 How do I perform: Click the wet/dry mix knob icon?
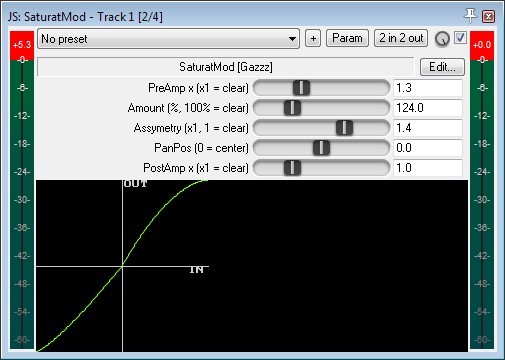(442, 39)
